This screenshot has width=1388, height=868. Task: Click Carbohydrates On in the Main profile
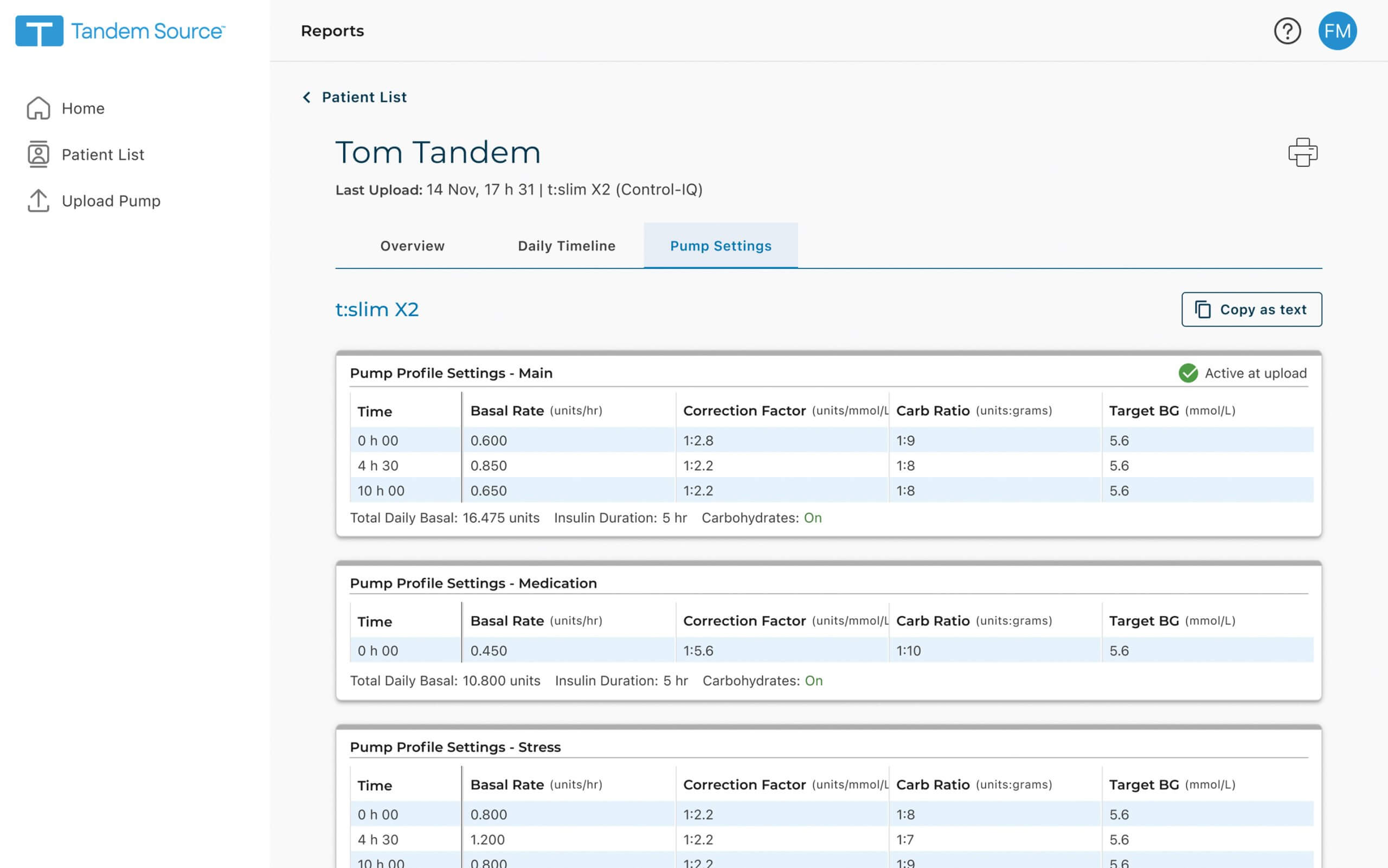click(x=761, y=518)
